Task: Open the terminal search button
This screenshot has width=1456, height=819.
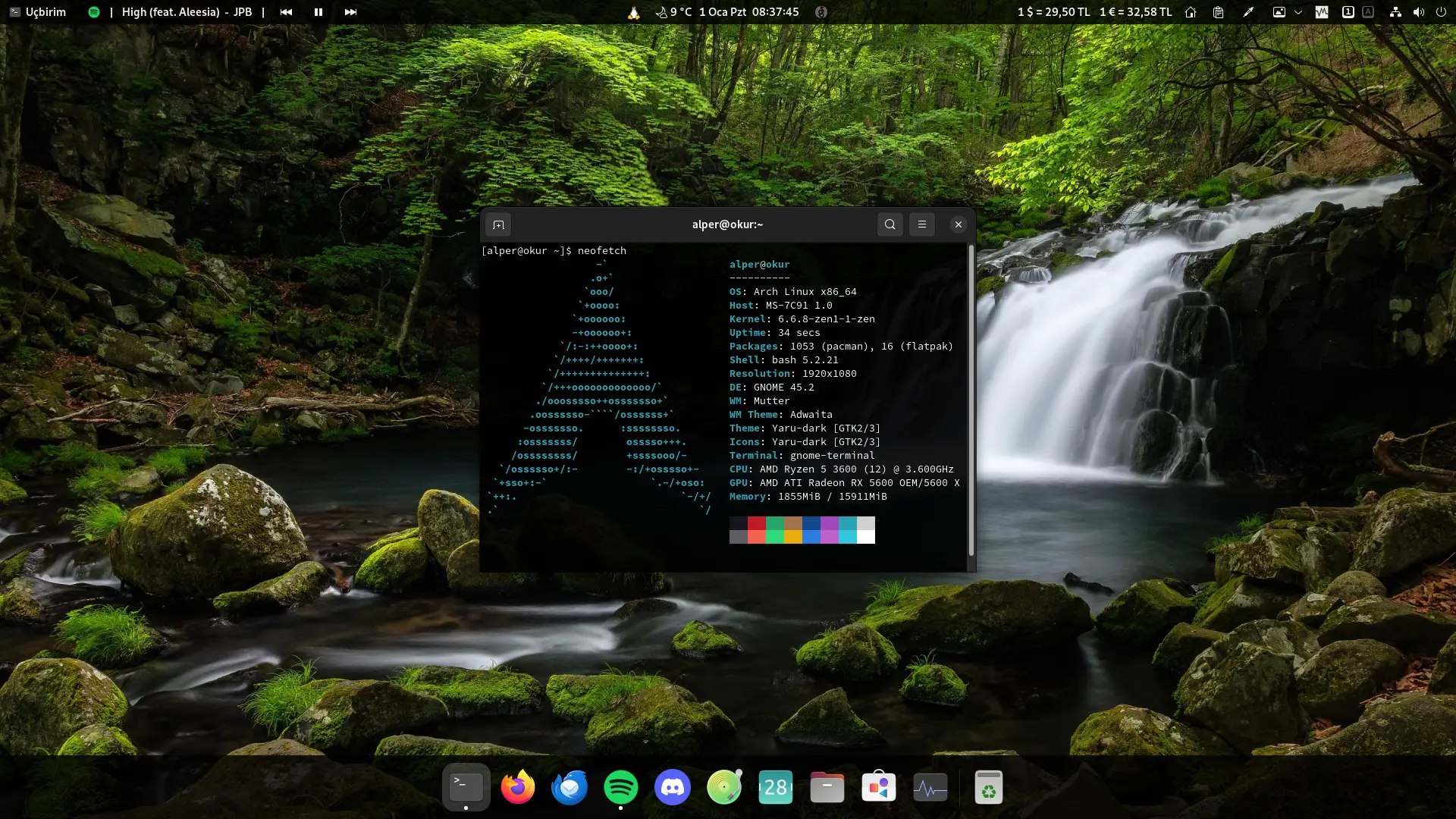Action: click(890, 224)
